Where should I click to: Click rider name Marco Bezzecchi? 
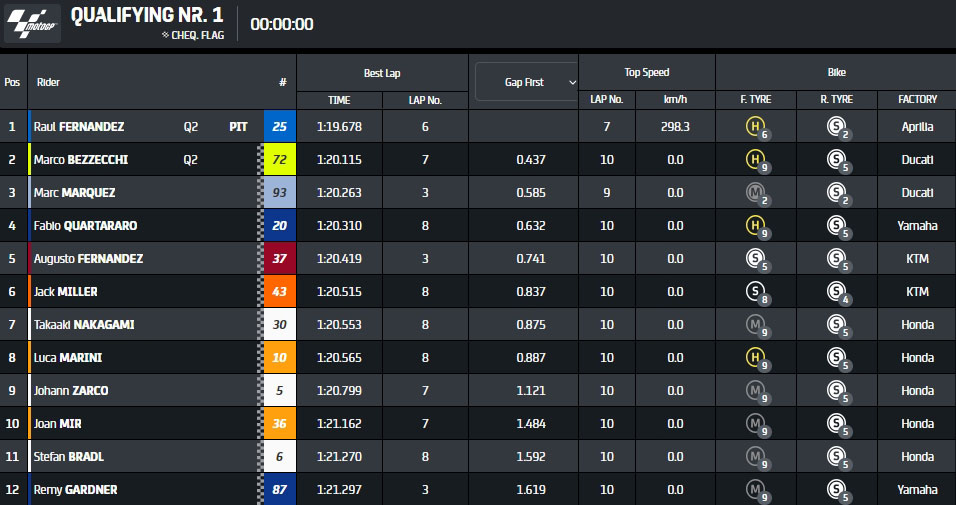81,160
